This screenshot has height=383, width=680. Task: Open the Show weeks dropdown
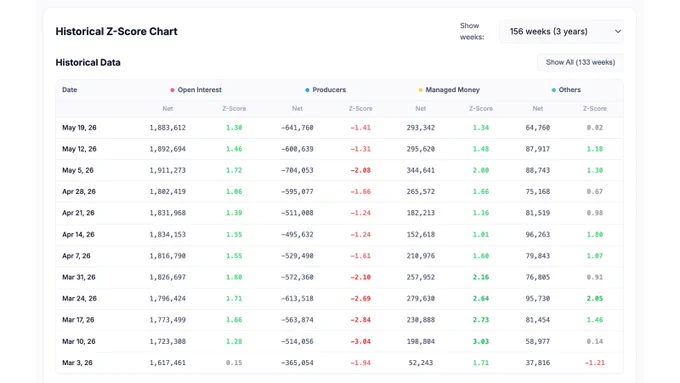(x=561, y=32)
